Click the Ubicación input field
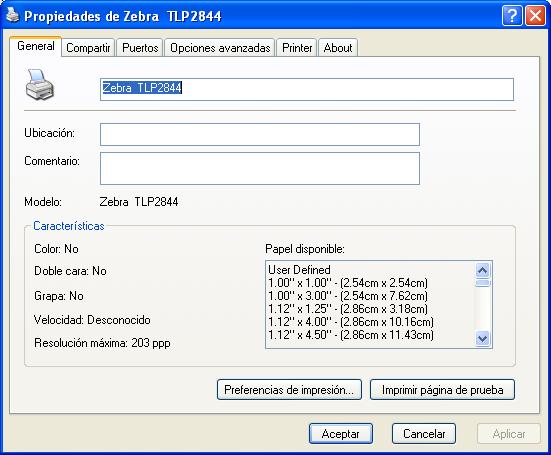The height and width of the screenshot is (455, 551). 260,134
